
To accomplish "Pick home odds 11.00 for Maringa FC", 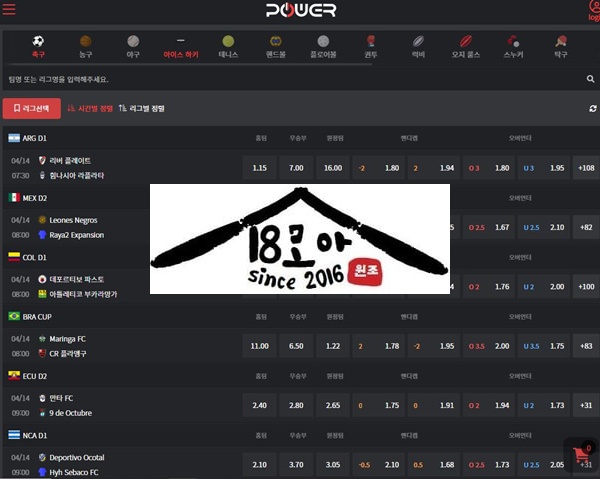I will [259, 346].
